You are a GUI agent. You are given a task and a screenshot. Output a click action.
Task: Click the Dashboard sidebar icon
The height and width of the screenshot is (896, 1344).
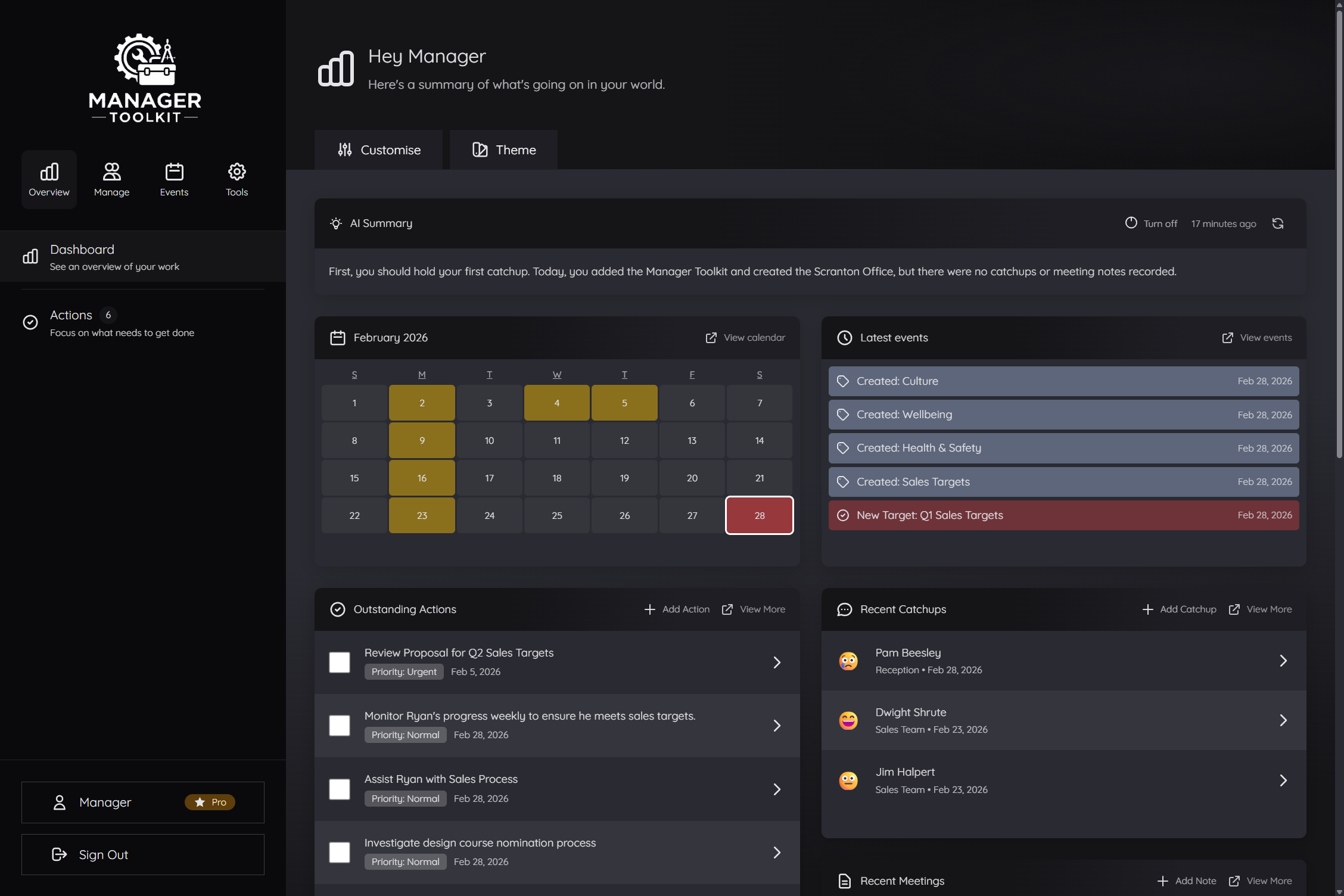tap(30, 256)
